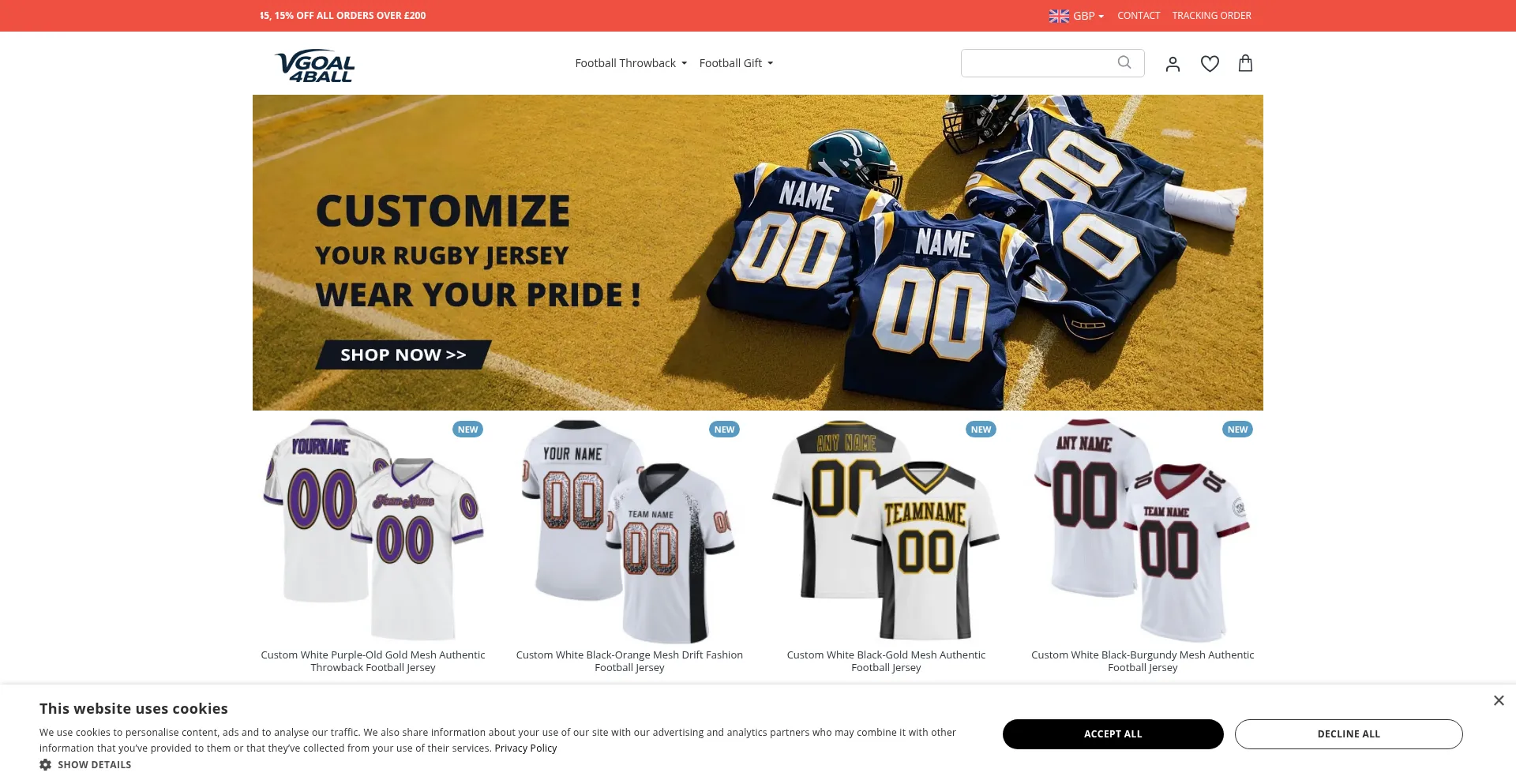The height and width of the screenshot is (784, 1516).
Task: Open the user account icon
Action: pos(1173,64)
